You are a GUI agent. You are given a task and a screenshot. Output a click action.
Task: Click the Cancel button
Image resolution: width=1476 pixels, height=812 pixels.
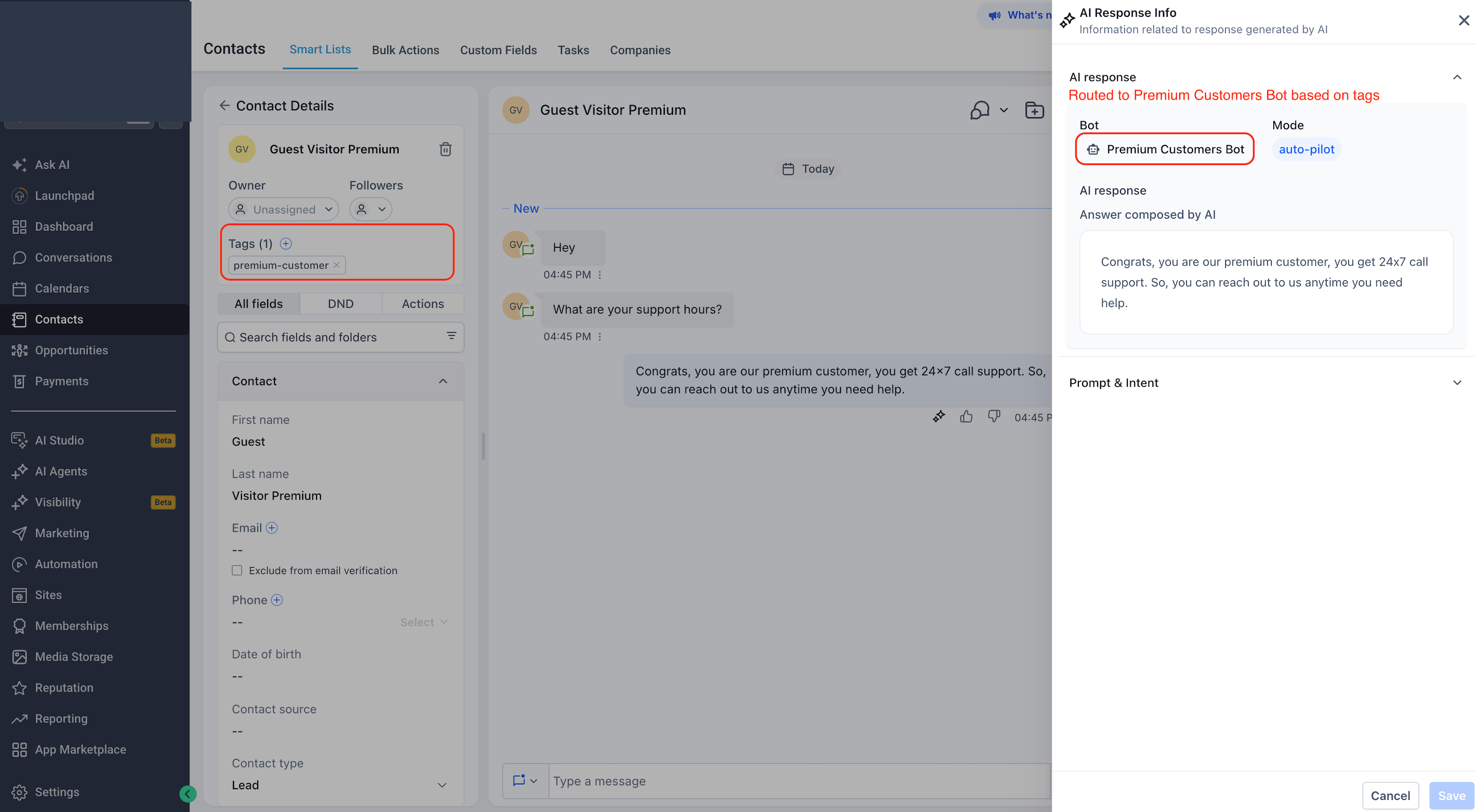pyautogui.click(x=1389, y=795)
